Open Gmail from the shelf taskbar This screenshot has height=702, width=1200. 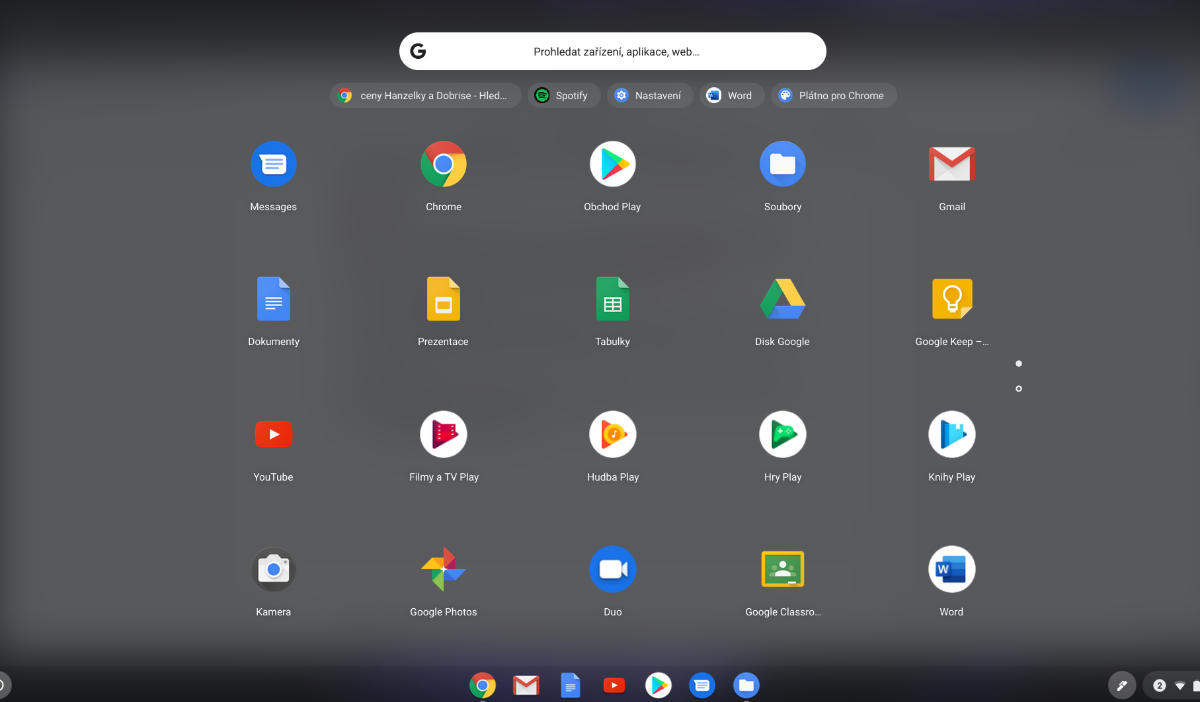(x=526, y=685)
